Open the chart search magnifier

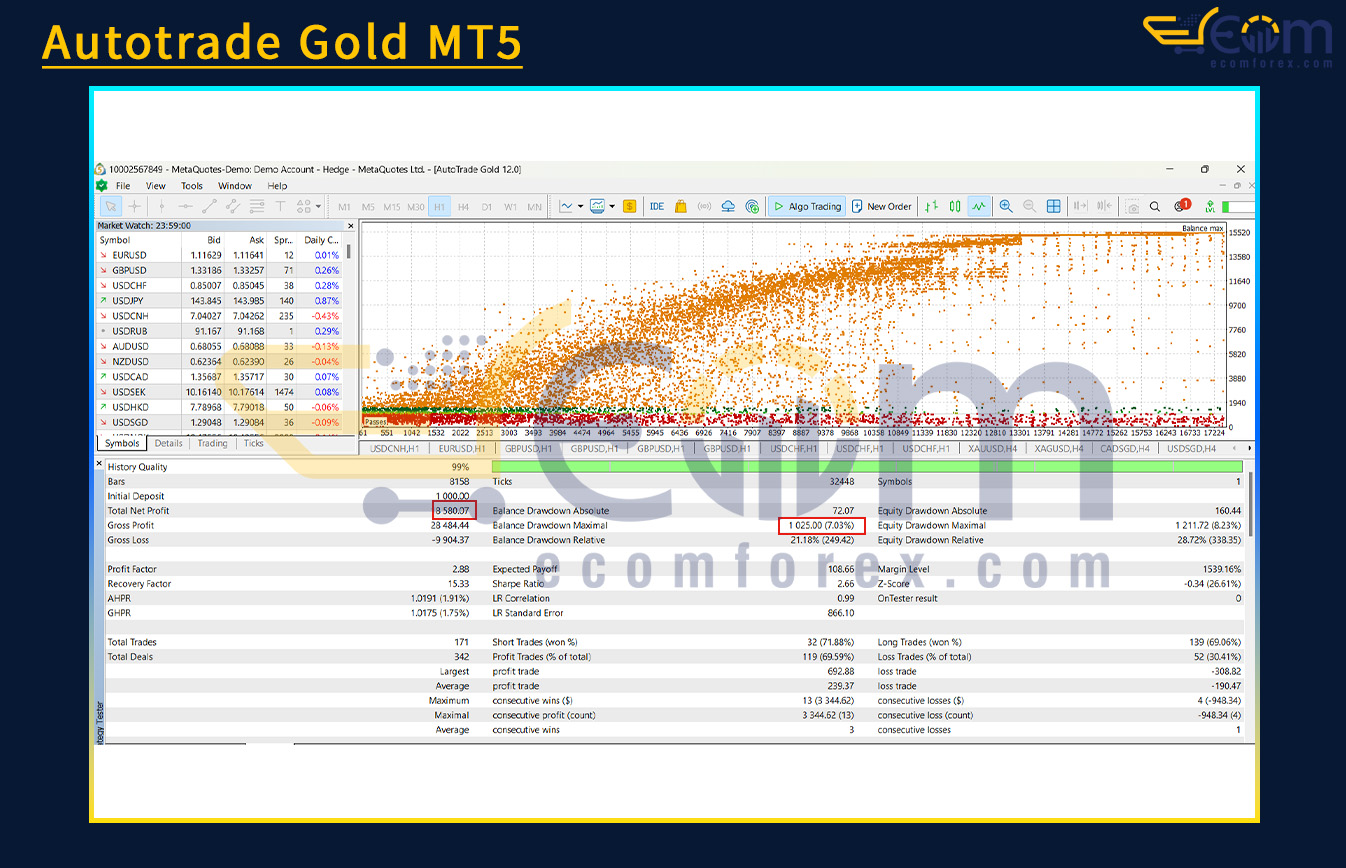click(x=1153, y=206)
